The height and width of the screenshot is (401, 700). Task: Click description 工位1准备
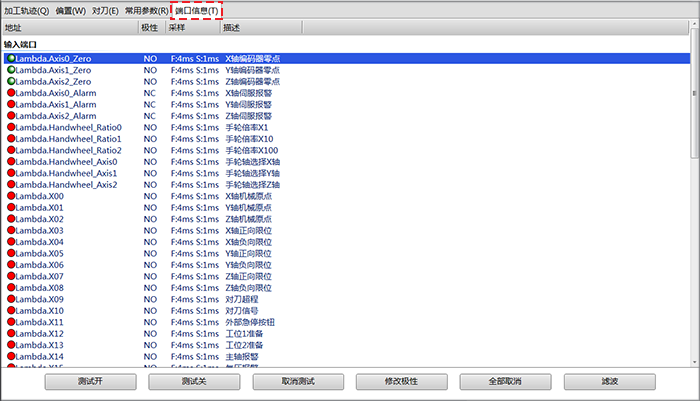(x=244, y=334)
